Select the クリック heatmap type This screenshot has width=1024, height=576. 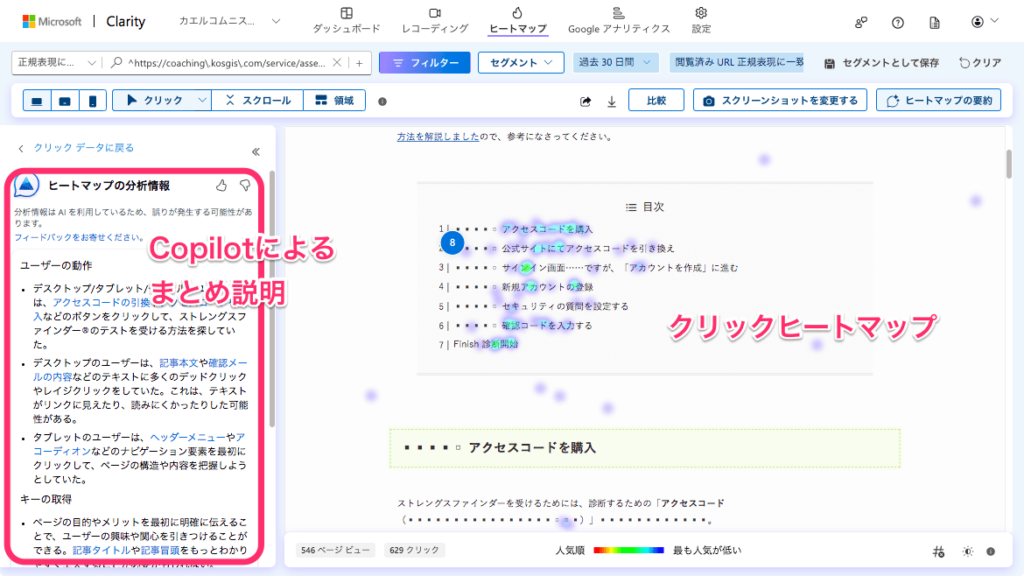[154, 101]
